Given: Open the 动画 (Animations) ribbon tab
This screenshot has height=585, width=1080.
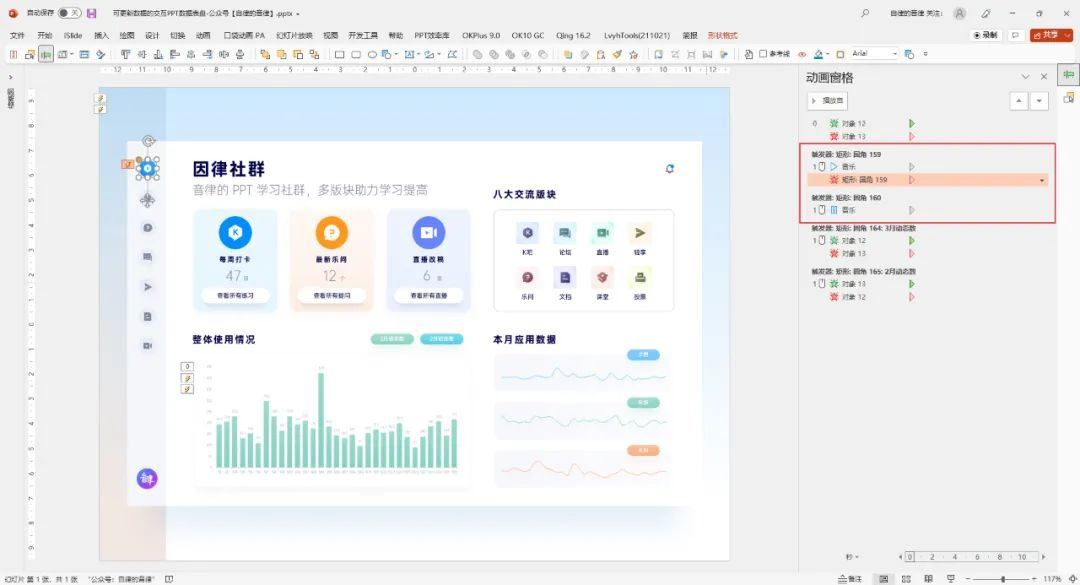Looking at the screenshot, I should (x=203, y=35).
